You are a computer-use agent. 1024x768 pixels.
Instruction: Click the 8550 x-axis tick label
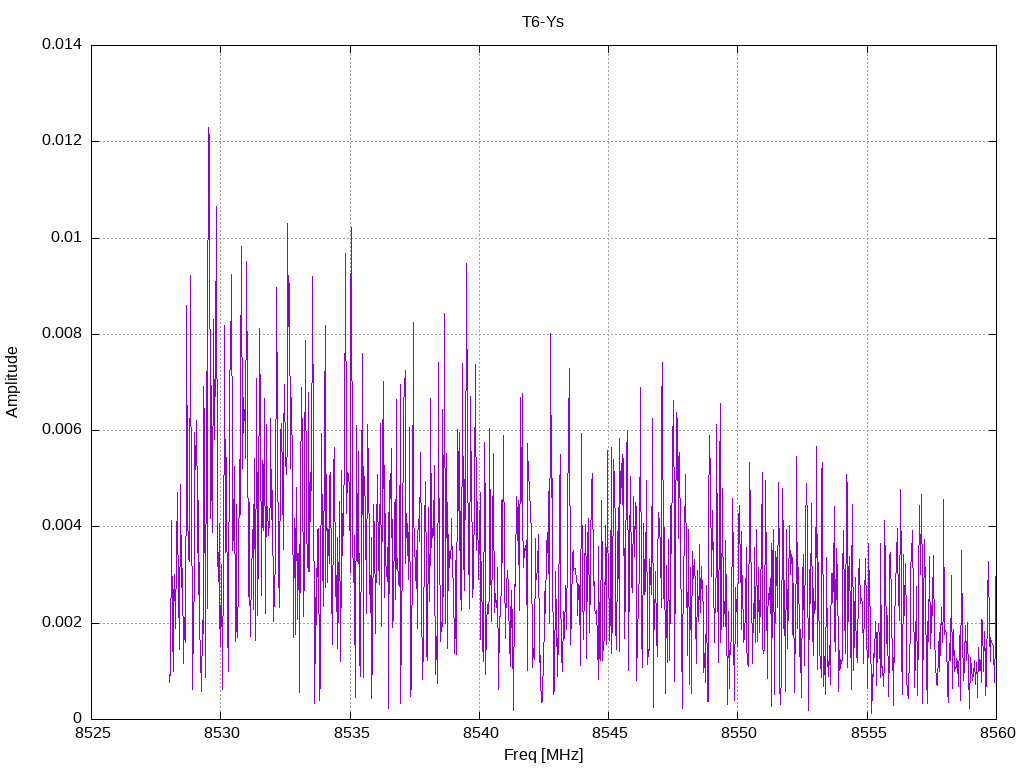(x=738, y=733)
